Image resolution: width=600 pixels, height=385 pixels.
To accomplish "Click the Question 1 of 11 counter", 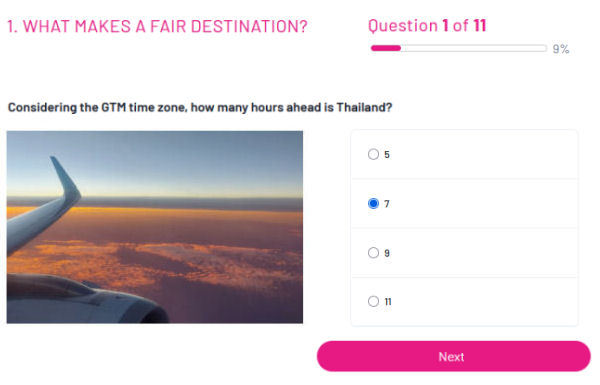I will tap(427, 26).
